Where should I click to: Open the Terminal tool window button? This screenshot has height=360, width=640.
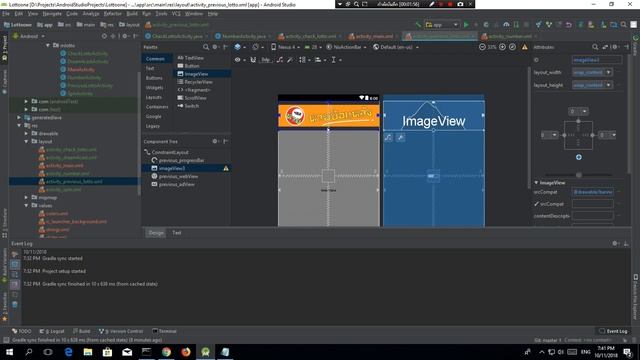[x=164, y=331]
